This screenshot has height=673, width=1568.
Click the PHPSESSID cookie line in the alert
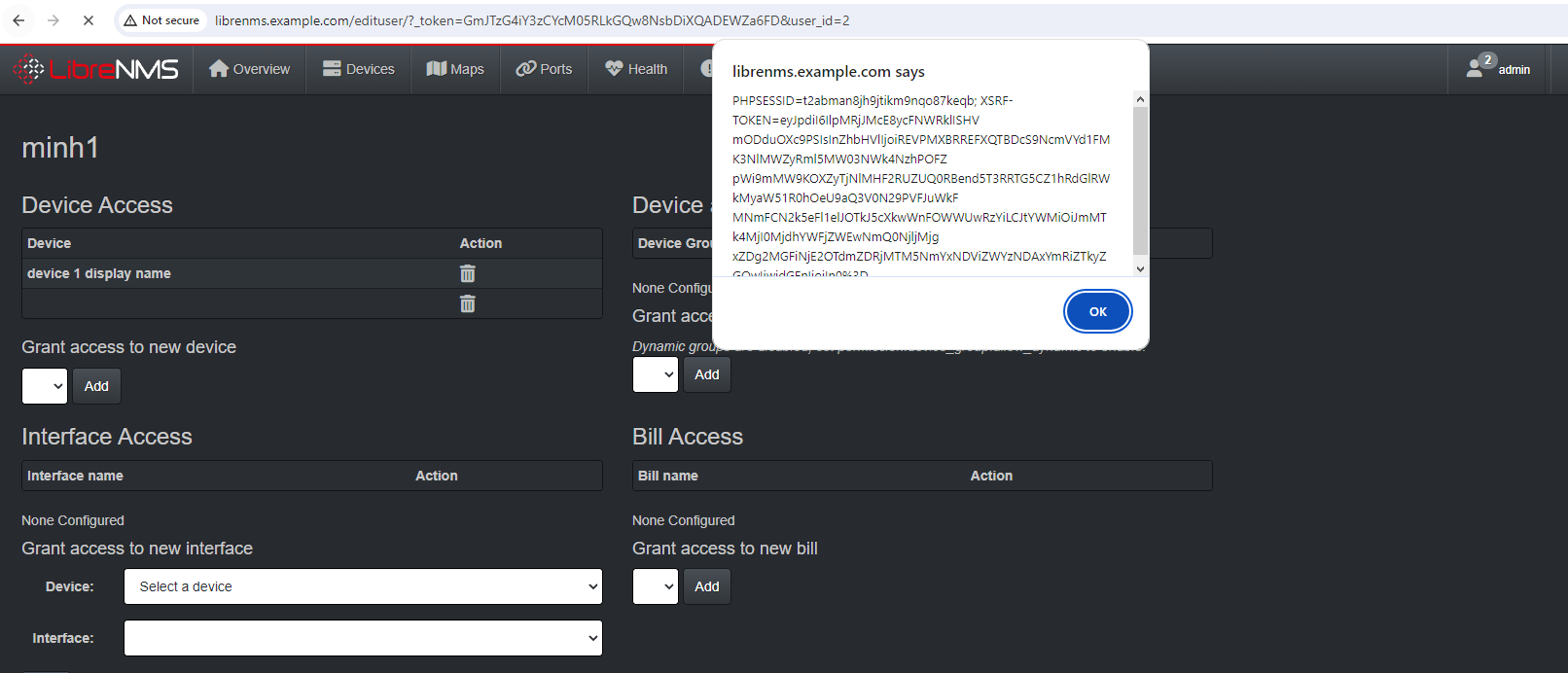pos(873,100)
